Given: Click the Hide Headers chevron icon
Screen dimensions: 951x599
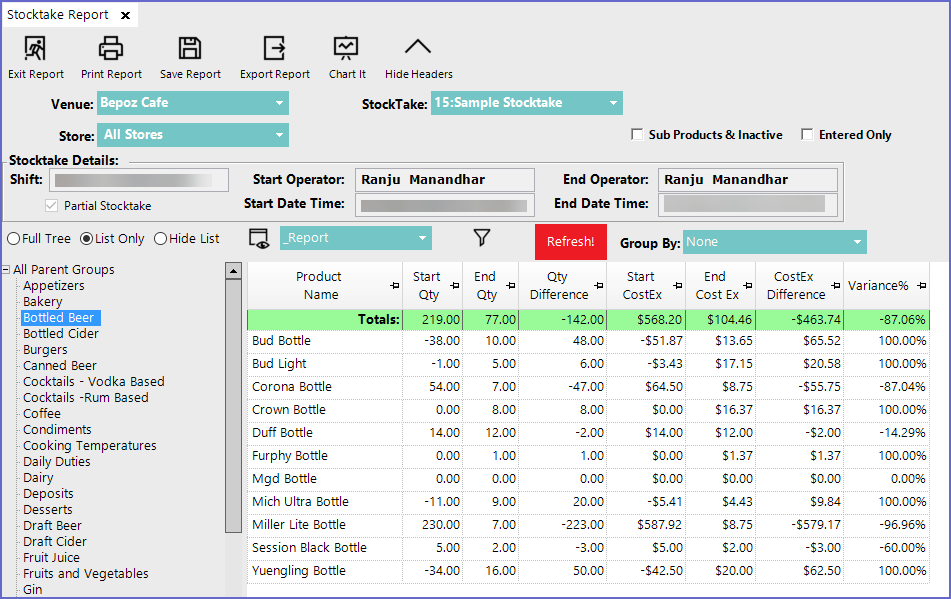Looking at the screenshot, I should (x=418, y=48).
